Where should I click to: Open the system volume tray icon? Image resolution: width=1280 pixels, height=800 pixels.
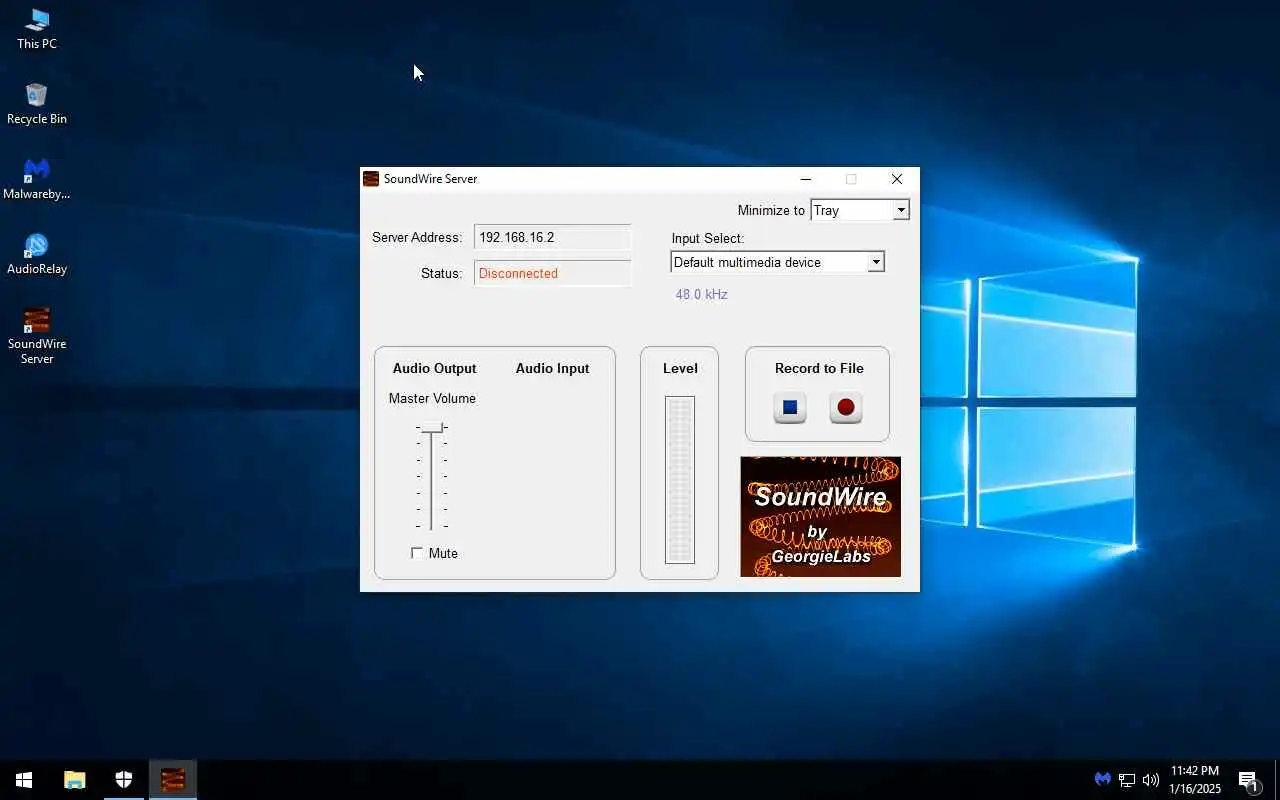point(1151,780)
